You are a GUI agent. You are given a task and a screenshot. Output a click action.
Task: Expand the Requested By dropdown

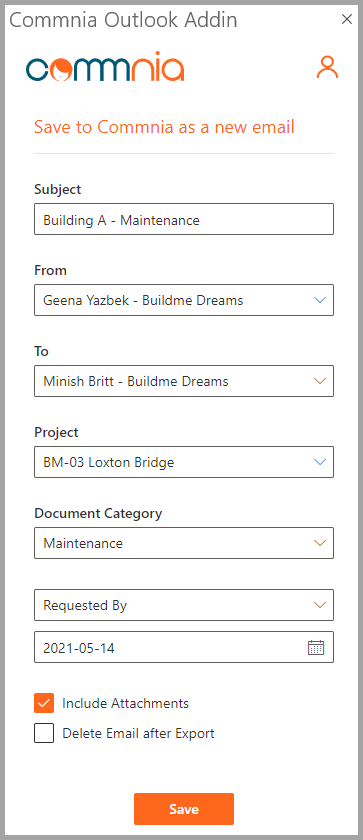tap(184, 605)
